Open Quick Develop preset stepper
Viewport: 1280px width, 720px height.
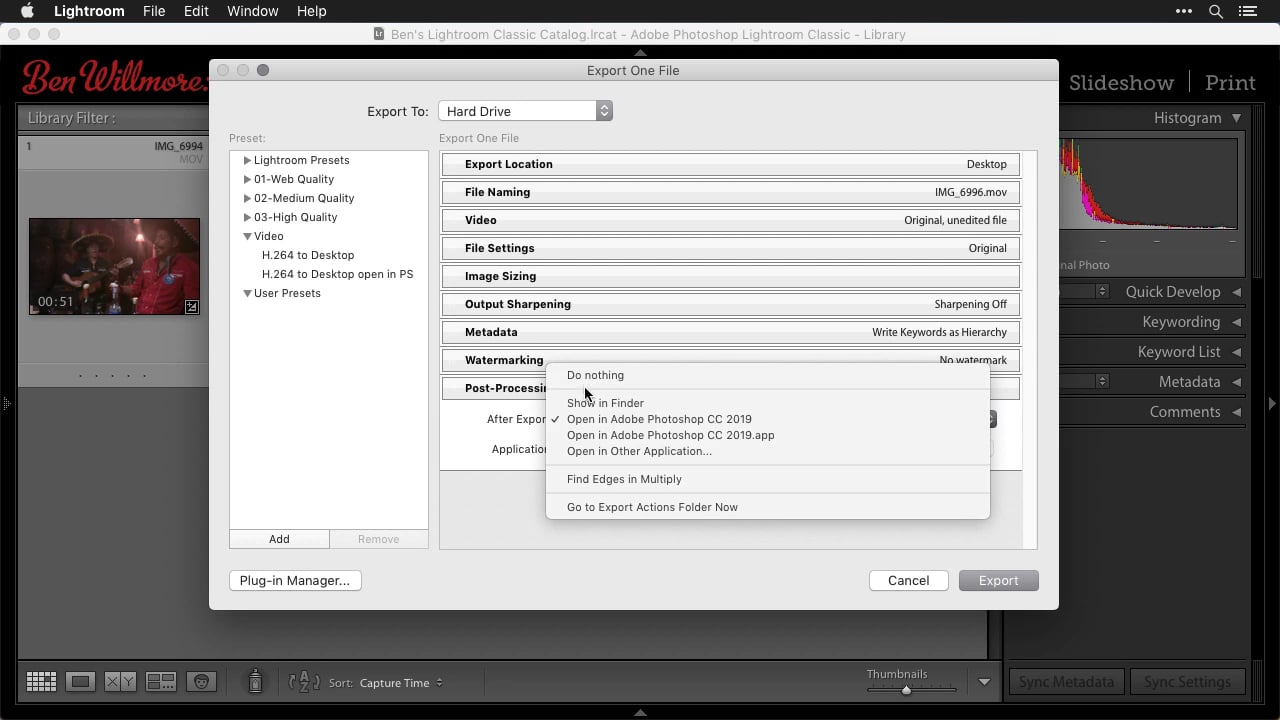coord(1102,291)
